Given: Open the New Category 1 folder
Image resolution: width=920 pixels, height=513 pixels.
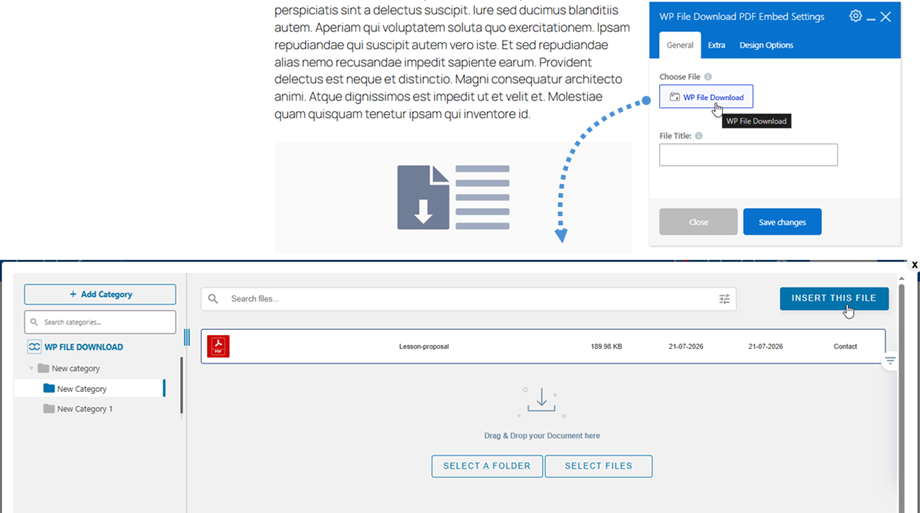Looking at the screenshot, I should click(84, 409).
